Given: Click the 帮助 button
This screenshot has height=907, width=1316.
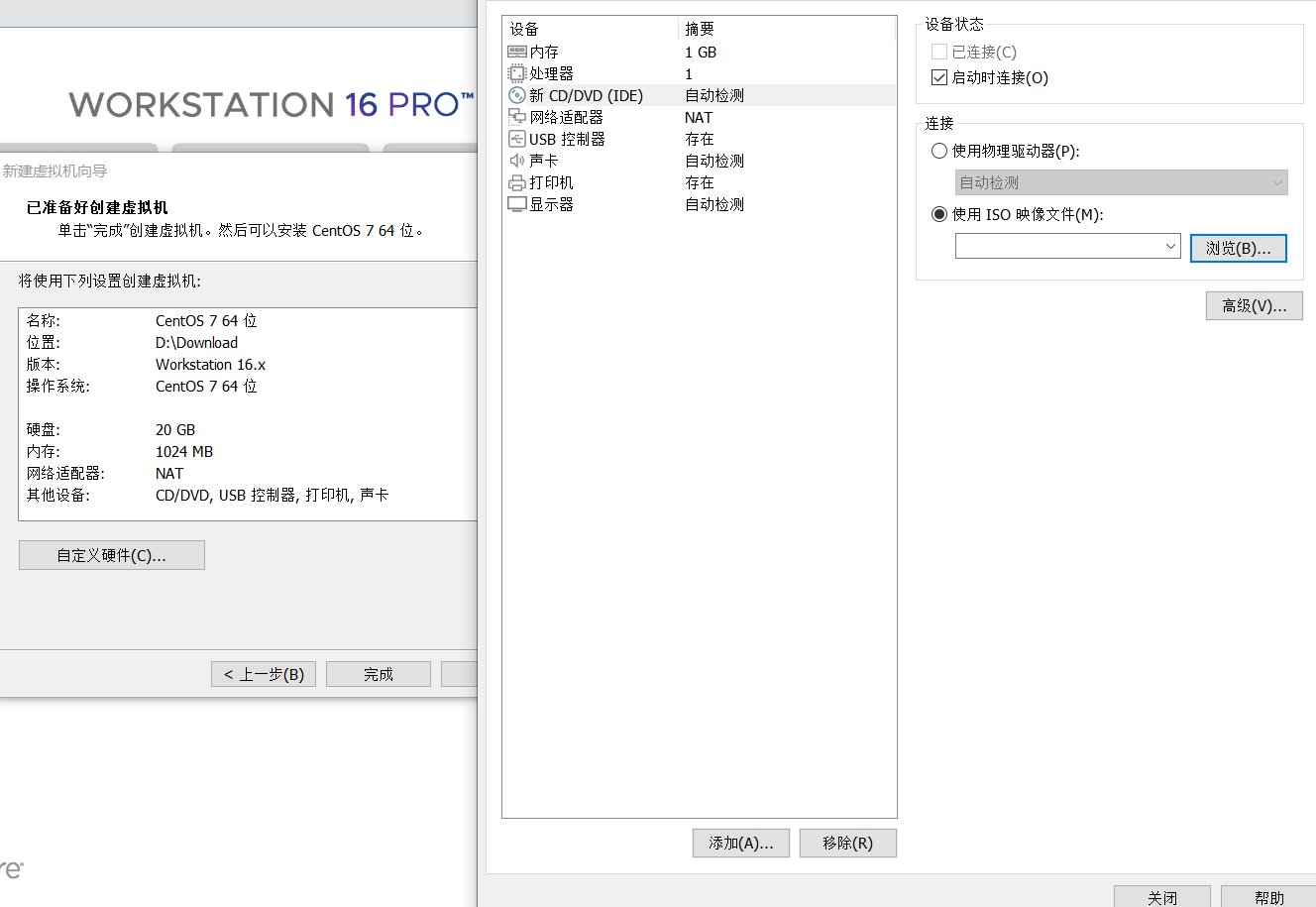Looking at the screenshot, I should tap(1269, 896).
